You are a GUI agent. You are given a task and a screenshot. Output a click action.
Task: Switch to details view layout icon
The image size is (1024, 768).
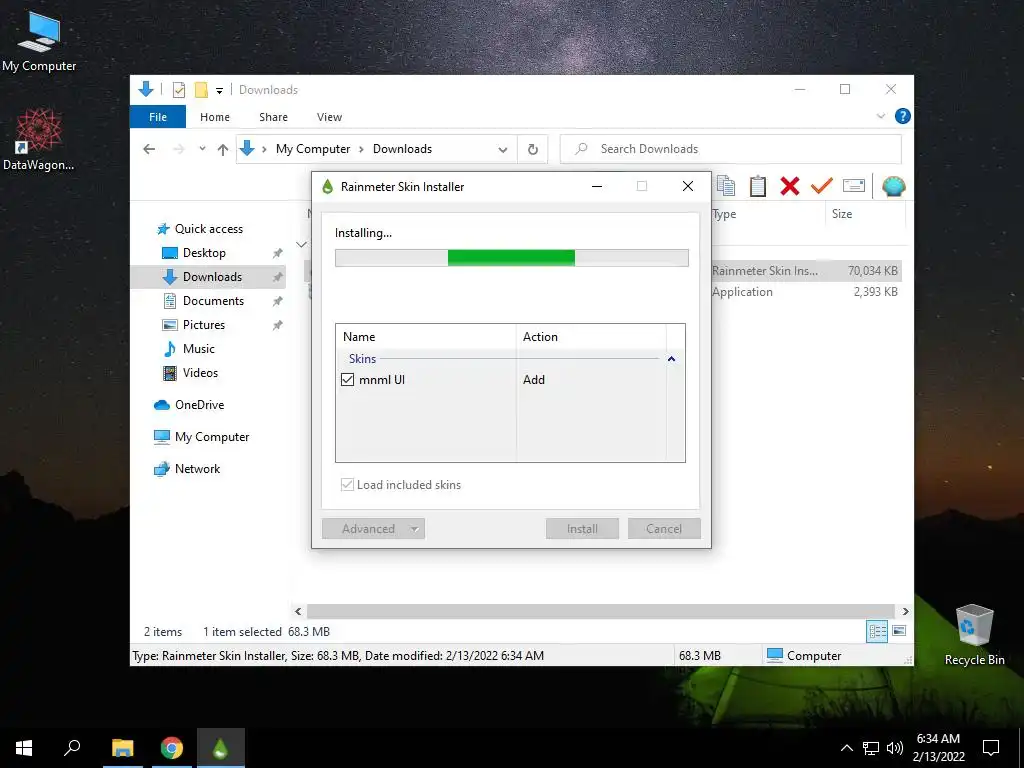[x=877, y=631]
